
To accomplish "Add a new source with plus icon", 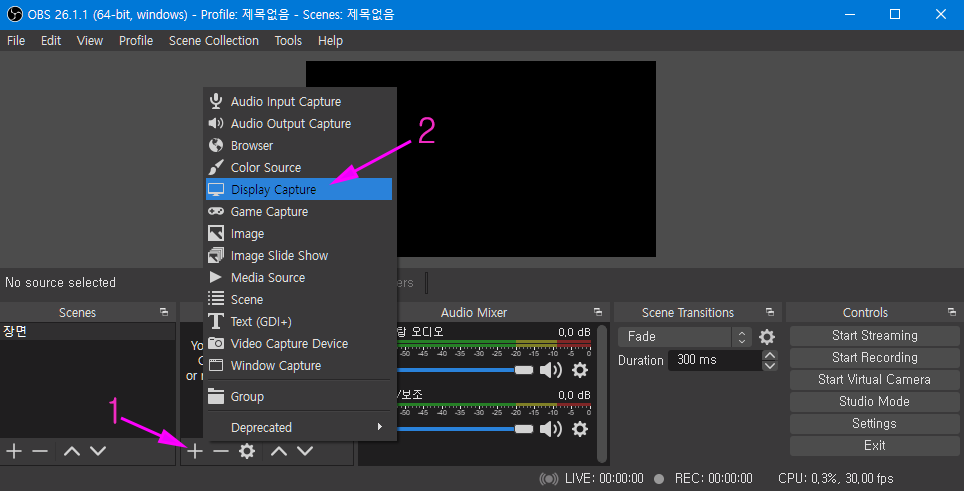I will tap(194, 451).
